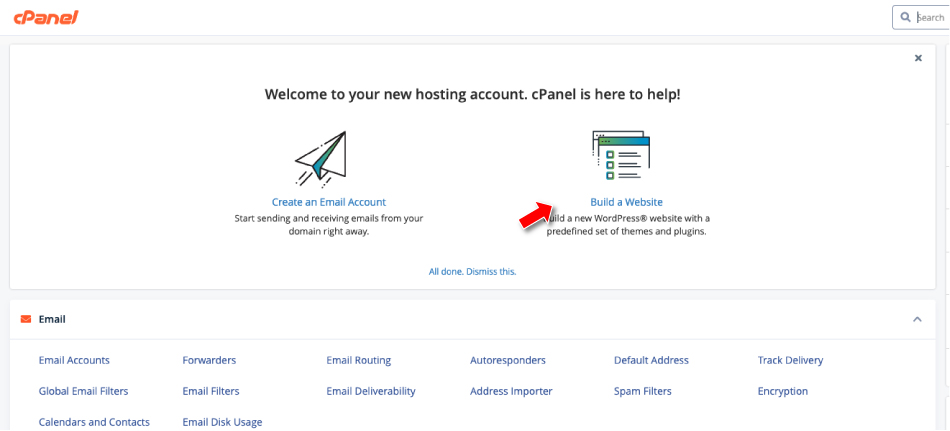Open Email Deliverability page
The image size is (950, 431).
point(370,391)
